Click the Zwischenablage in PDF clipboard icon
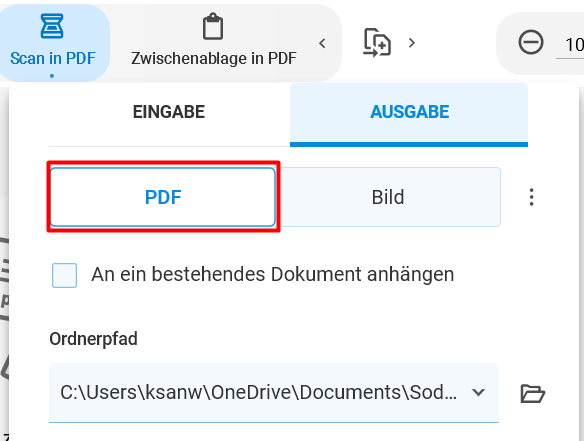The height and width of the screenshot is (441, 584). tap(213, 26)
